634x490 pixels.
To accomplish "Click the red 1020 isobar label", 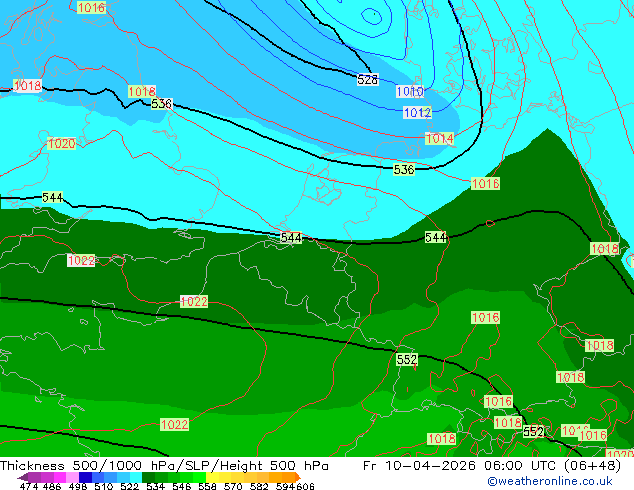I will [x=61, y=144].
